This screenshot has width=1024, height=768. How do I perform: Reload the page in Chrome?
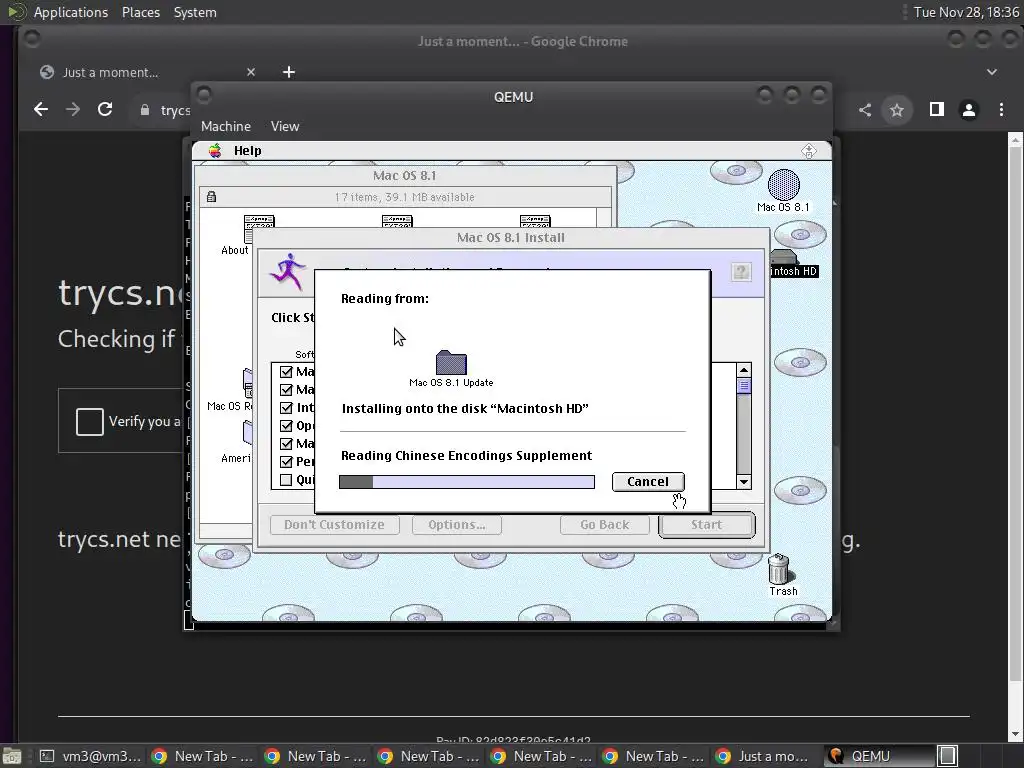click(x=105, y=109)
